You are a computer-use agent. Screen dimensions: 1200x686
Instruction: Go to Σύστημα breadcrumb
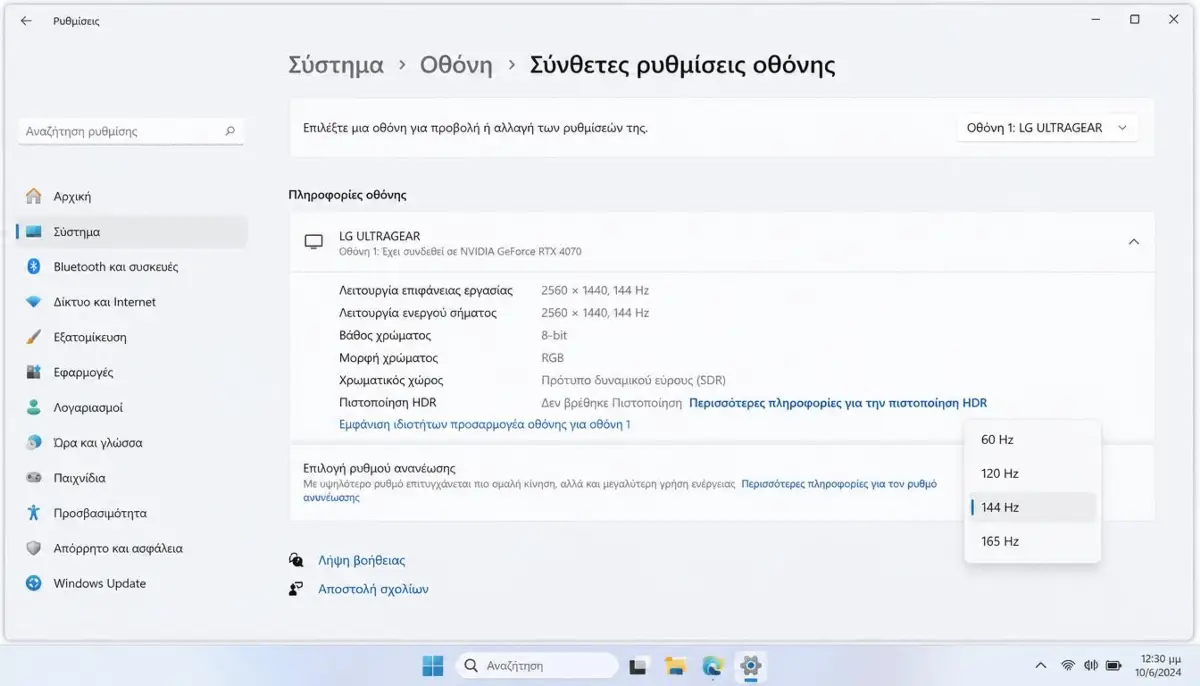pos(336,65)
